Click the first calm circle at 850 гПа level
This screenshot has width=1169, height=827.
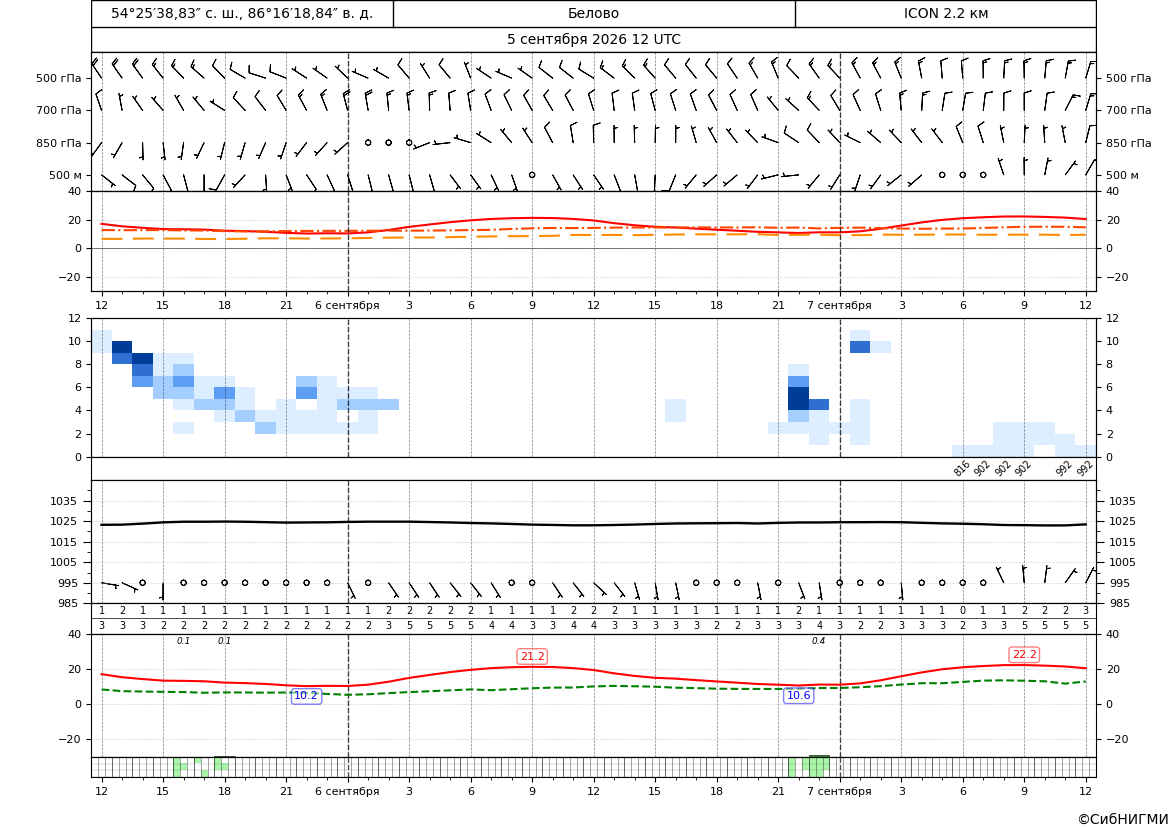point(368,142)
